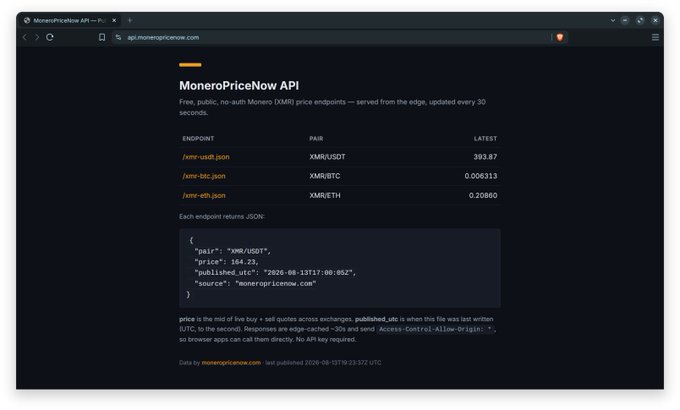Minimize the browser window
Image resolution: width=680 pixels, height=410 pixels.
[625, 20]
